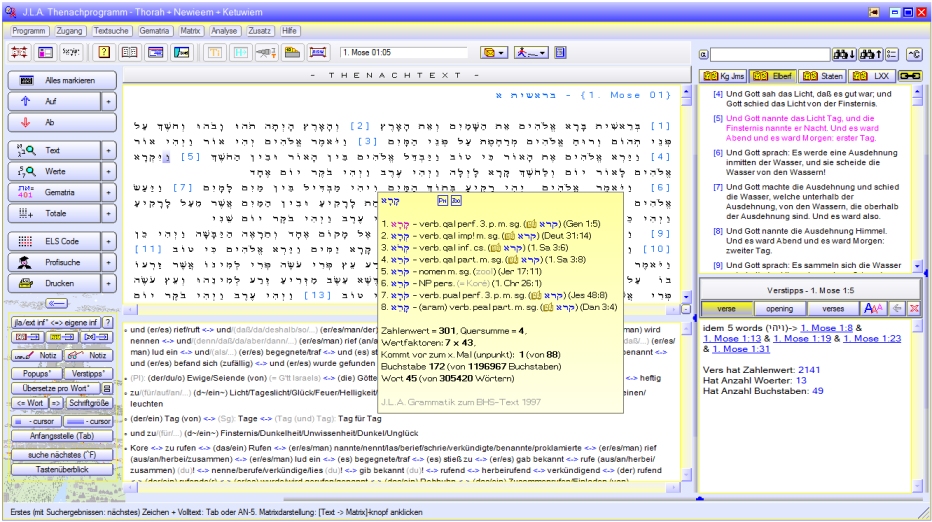Open the Programm menu
Image resolution: width=932 pixels, height=522 pixels.
point(29,31)
